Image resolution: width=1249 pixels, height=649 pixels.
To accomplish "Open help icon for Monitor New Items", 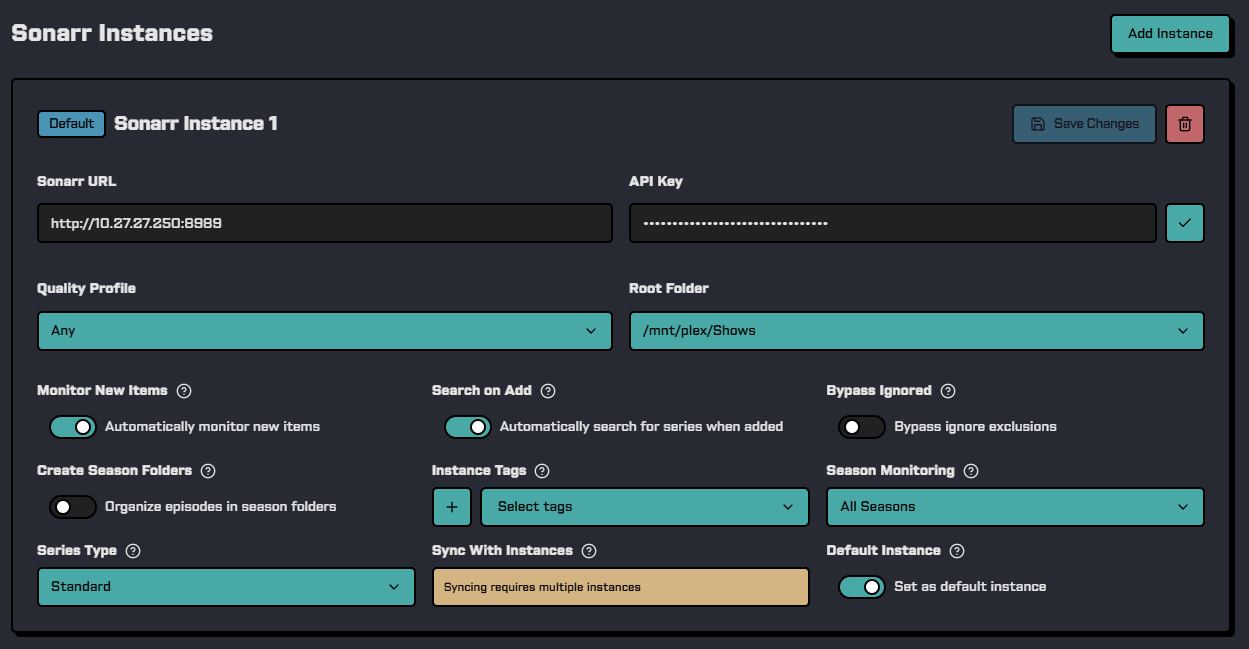I will [x=184, y=391].
